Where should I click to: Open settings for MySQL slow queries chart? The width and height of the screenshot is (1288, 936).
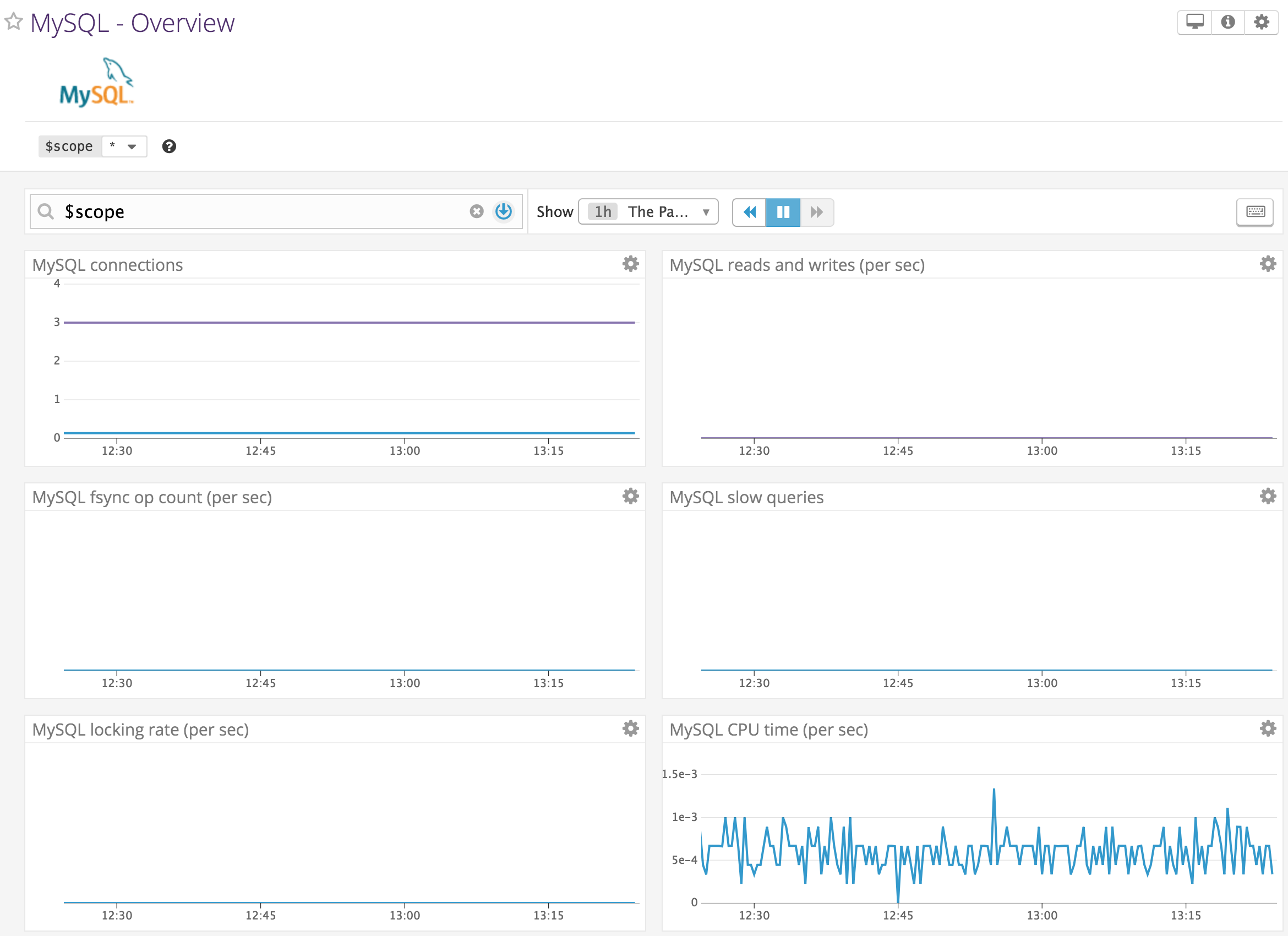tap(1268, 496)
